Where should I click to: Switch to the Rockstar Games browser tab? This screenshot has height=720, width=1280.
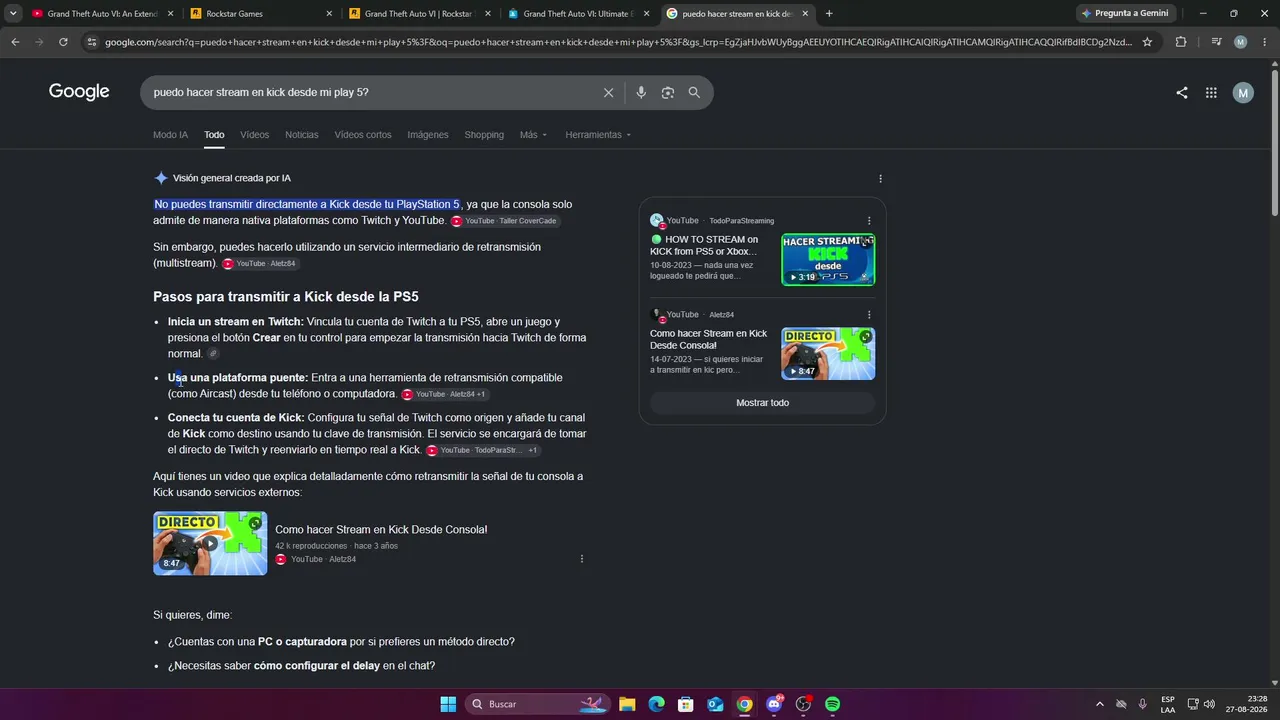tap(260, 14)
